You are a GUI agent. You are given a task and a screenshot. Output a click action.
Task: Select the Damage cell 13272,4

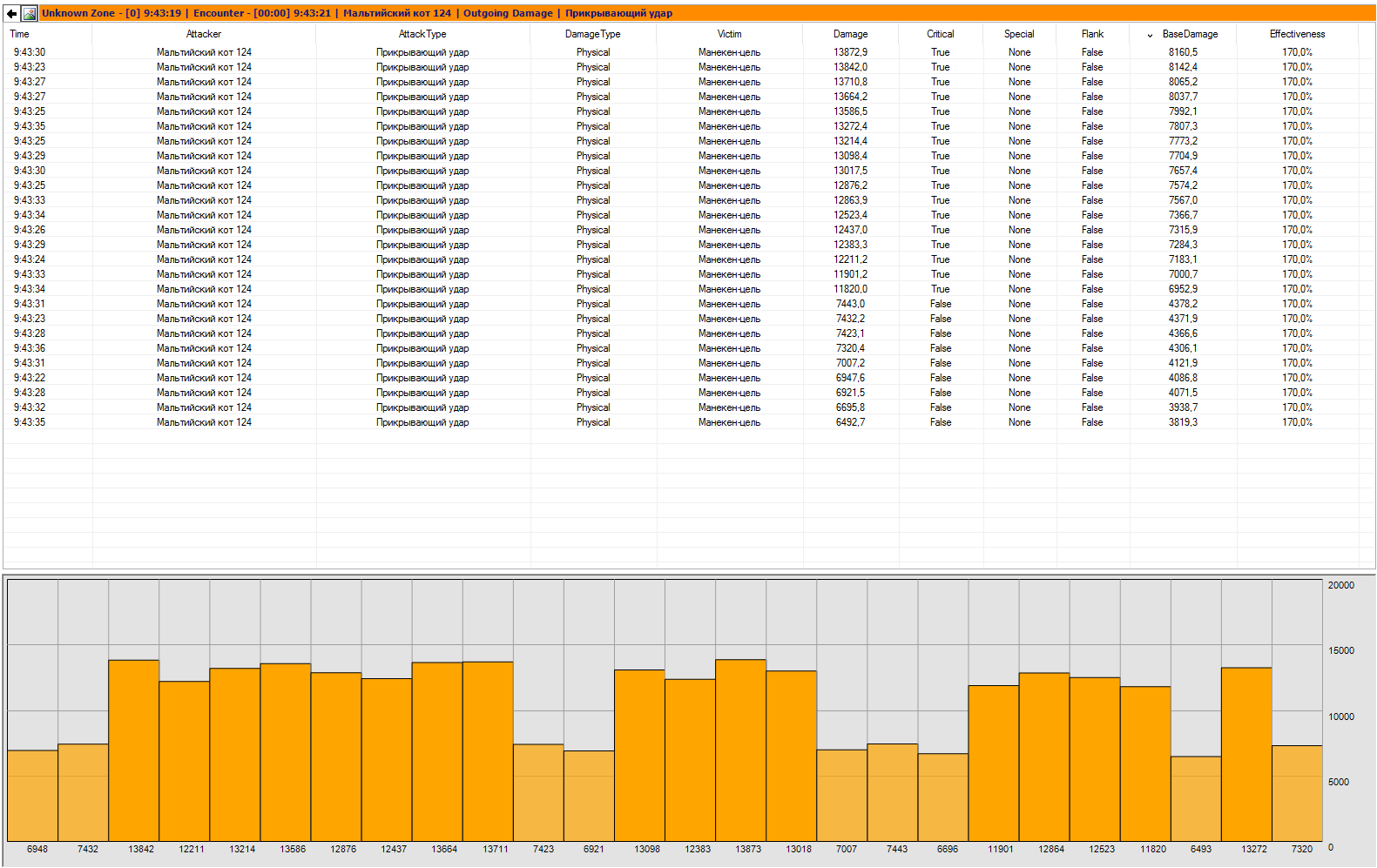click(x=851, y=126)
